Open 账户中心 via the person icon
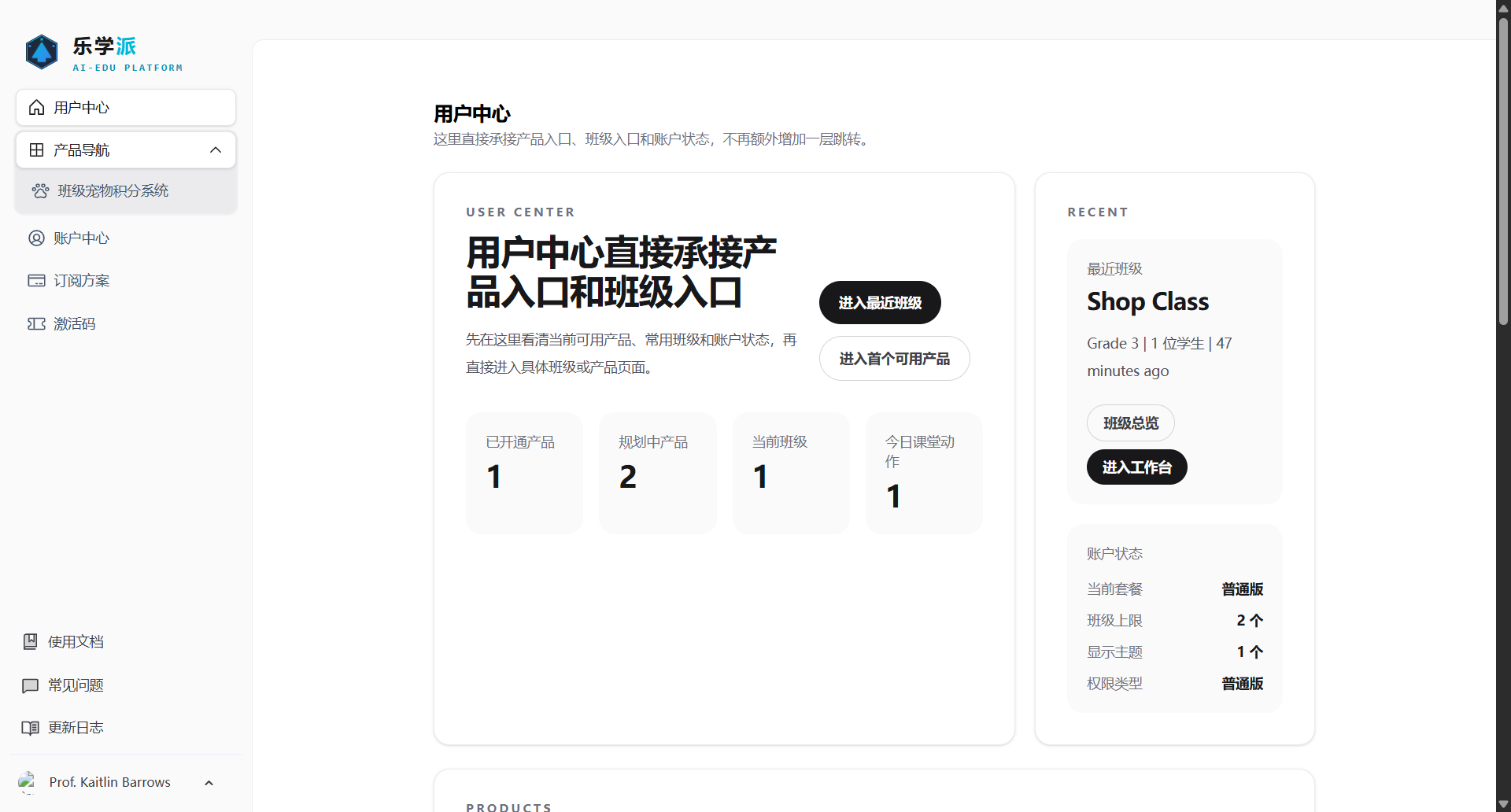Image resolution: width=1511 pixels, height=812 pixels. point(36,238)
